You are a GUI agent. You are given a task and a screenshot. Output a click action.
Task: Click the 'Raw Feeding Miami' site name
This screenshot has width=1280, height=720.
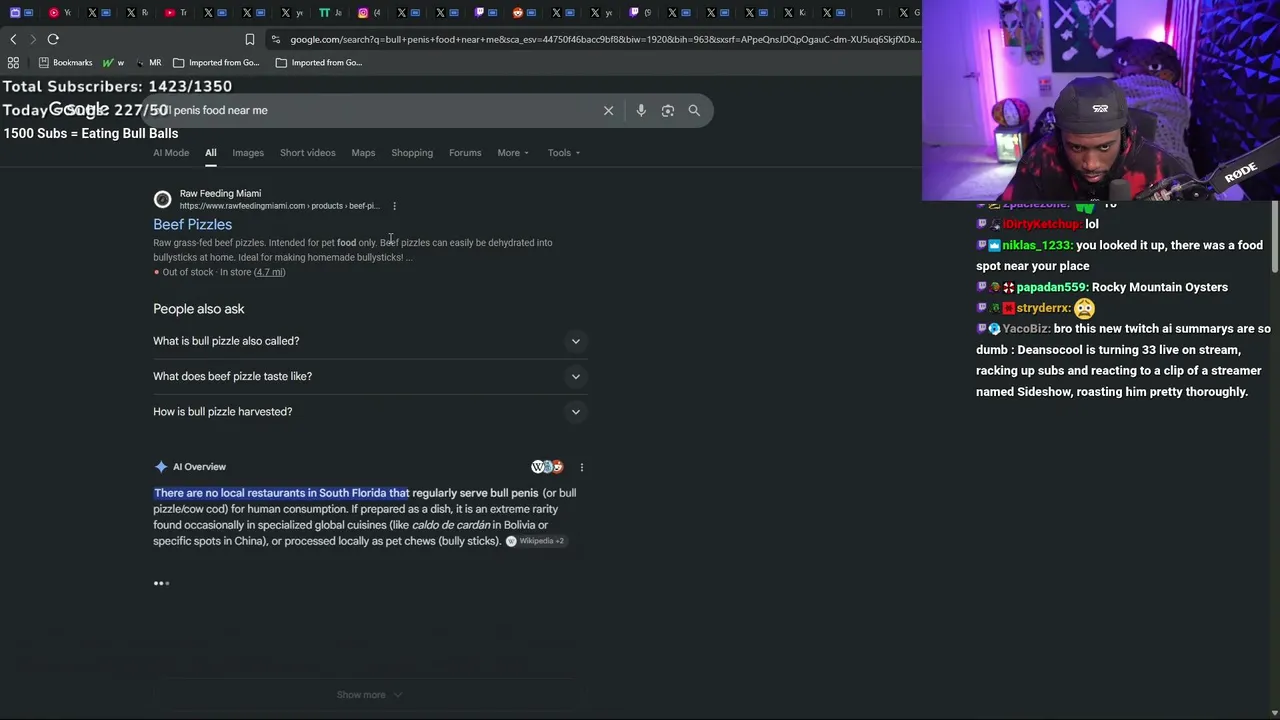click(220, 194)
